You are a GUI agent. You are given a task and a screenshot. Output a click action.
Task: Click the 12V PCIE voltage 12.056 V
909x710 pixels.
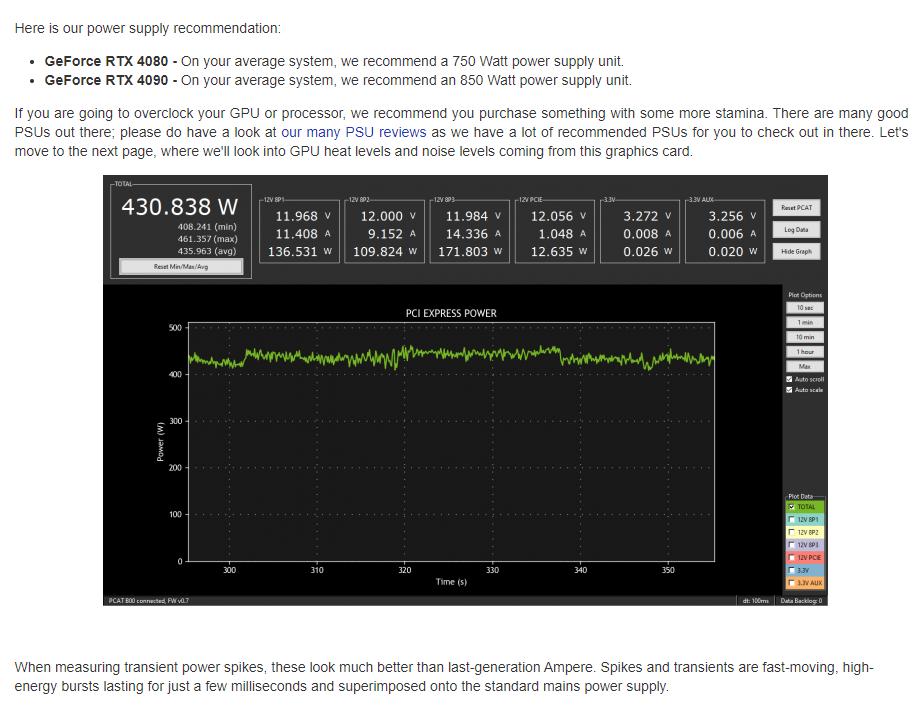(558, 216)
